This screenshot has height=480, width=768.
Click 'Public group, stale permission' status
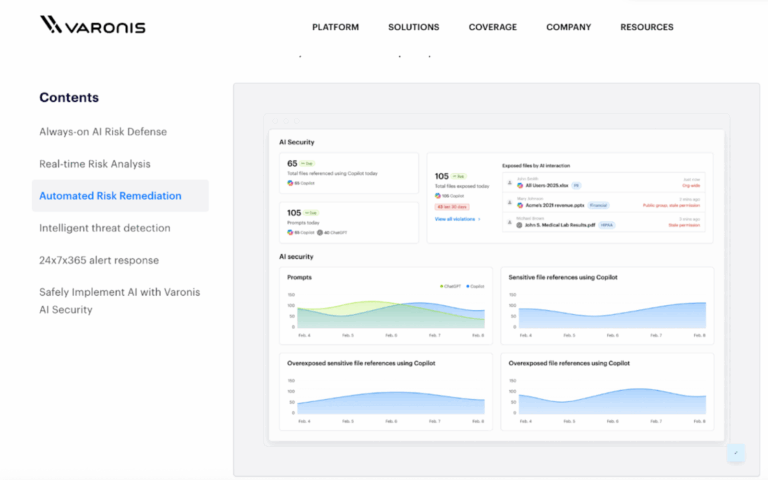coord(672,205)
